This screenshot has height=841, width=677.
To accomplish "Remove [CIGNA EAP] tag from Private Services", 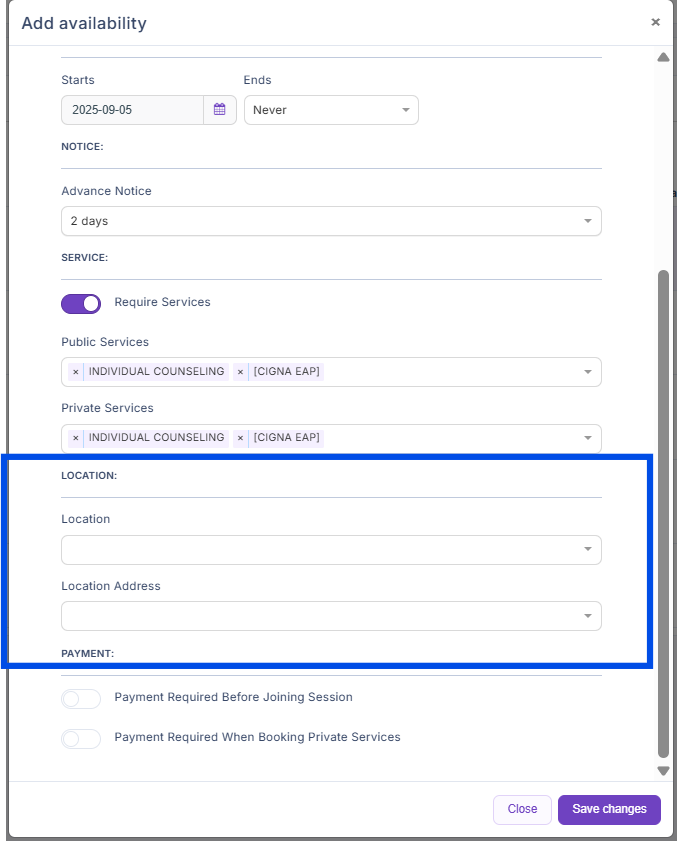I will click(x=240, y=438).
